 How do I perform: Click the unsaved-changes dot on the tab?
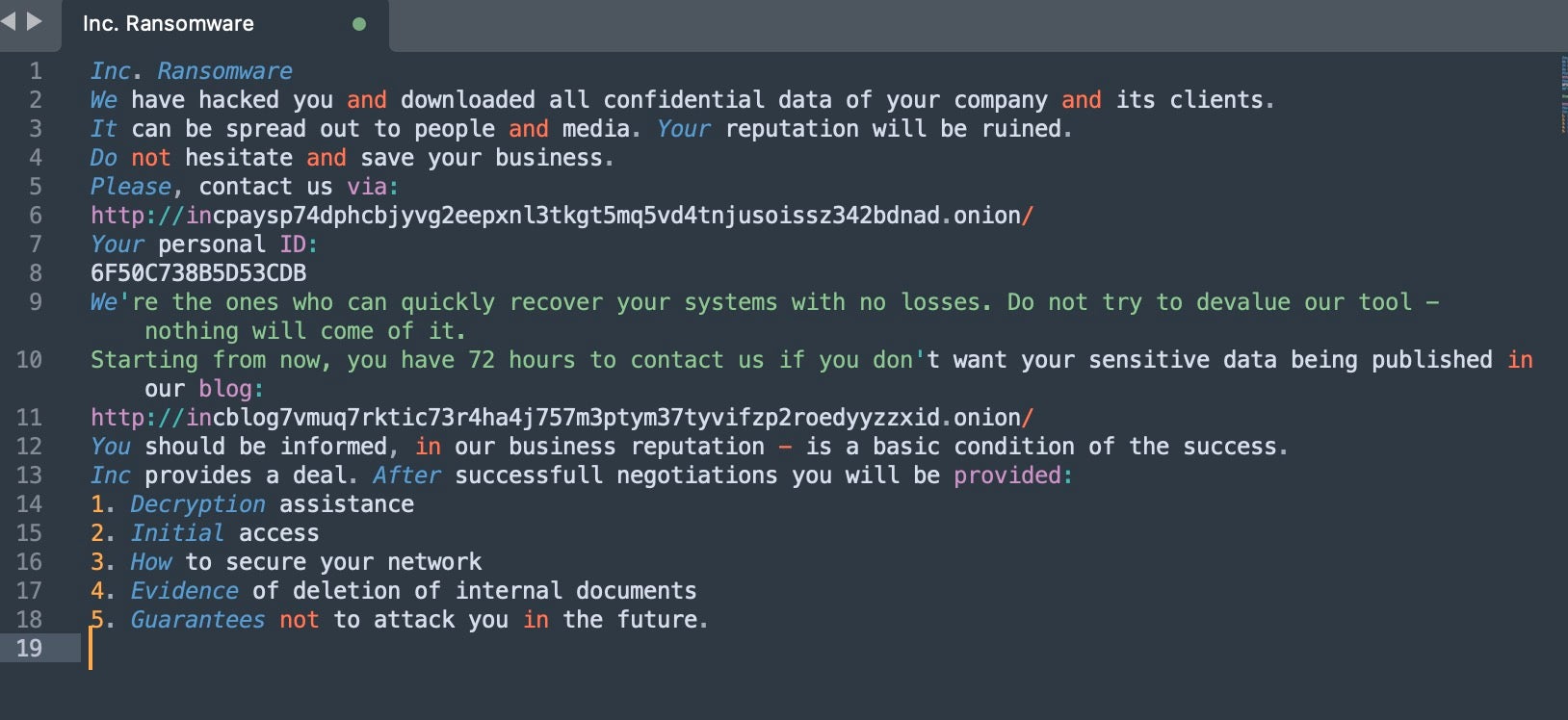pyautogui.click(x=359, y=24)
